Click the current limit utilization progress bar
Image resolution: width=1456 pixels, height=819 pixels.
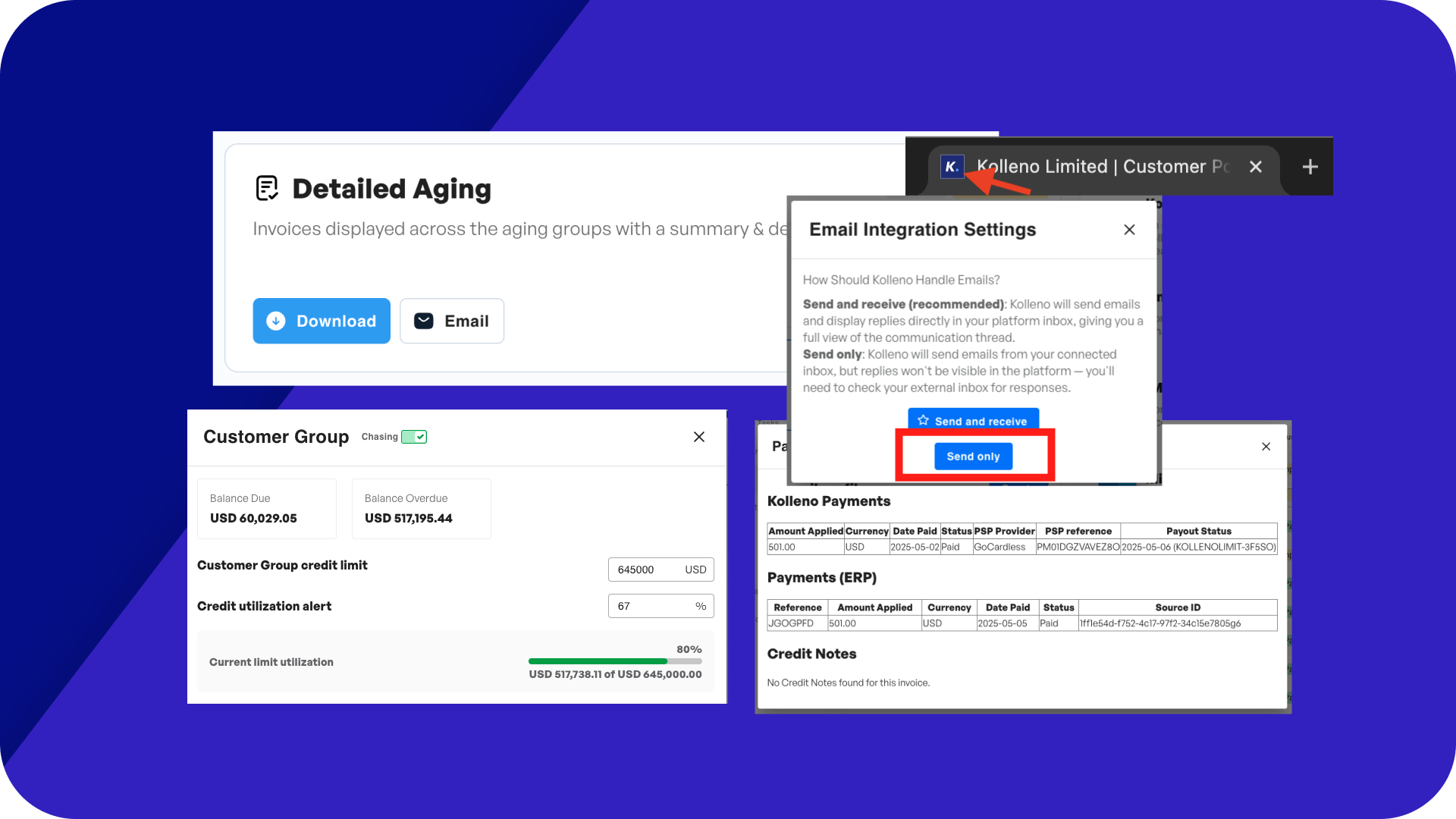614,661
